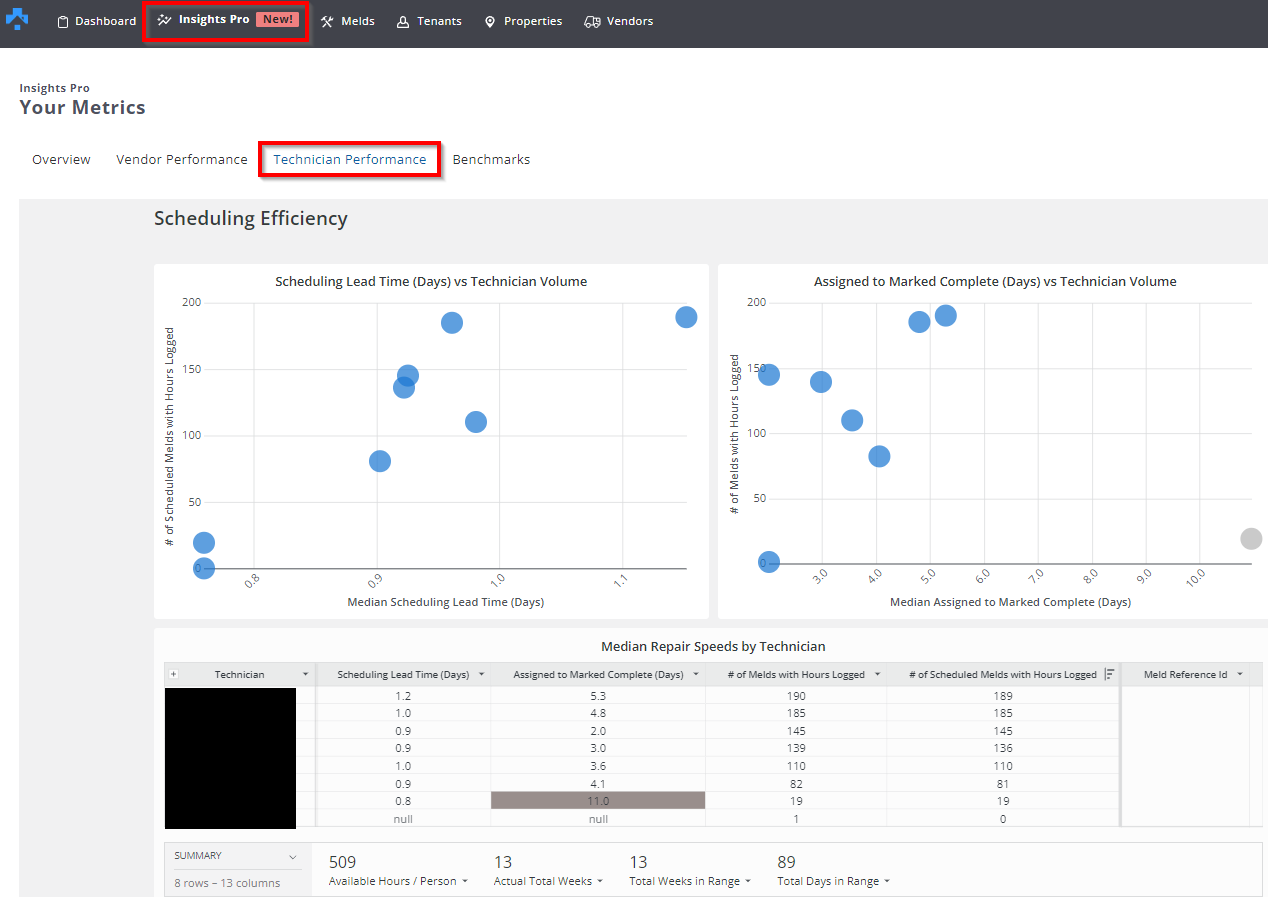
Task: Click the Tenants person icon
Action: coord(403,21)
